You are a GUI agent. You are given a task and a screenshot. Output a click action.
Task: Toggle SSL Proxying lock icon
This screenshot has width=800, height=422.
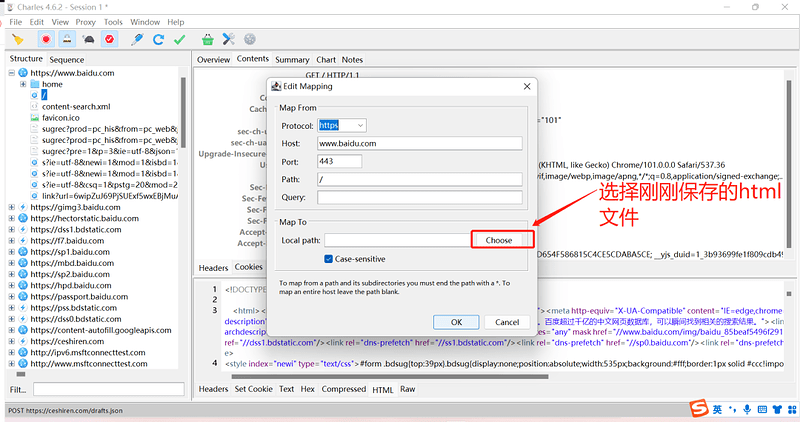pos(67,39)
